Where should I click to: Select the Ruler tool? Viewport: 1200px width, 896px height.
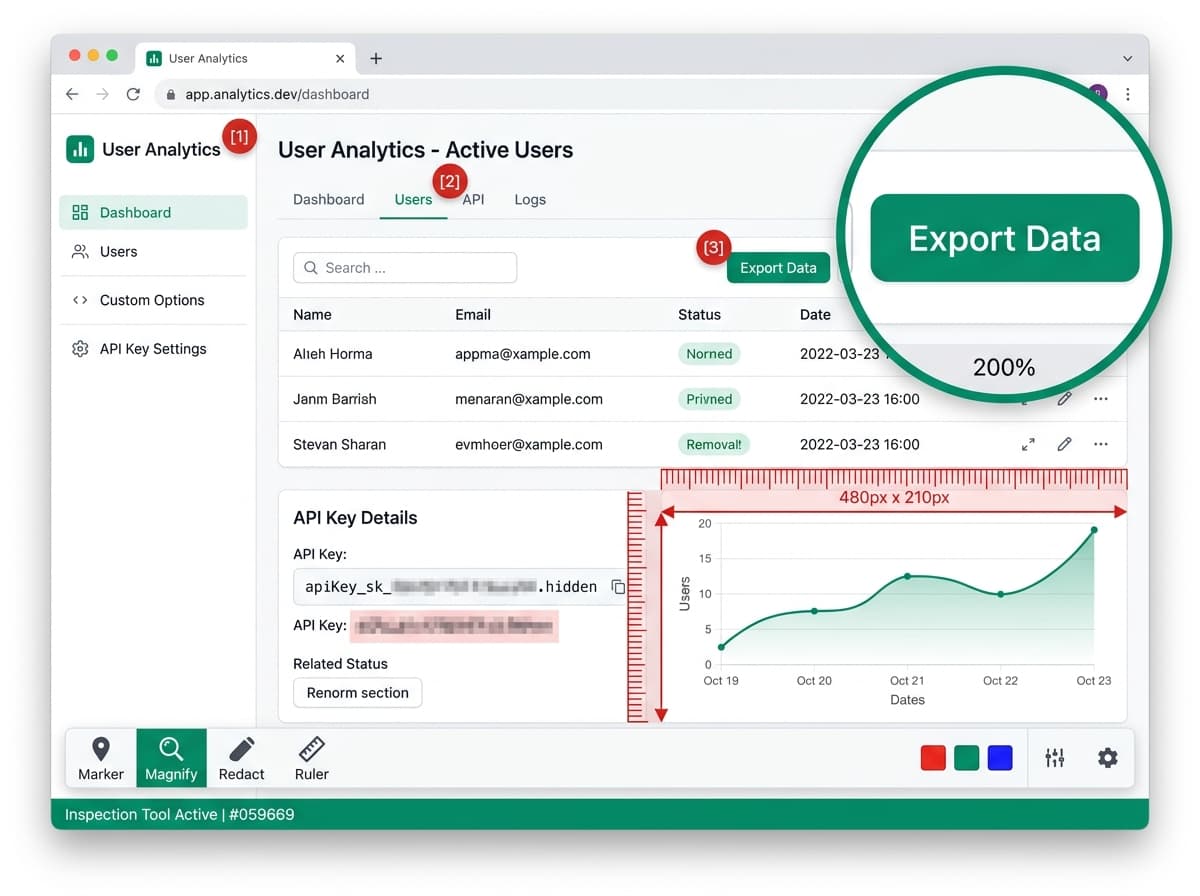[x=312, y=758]
